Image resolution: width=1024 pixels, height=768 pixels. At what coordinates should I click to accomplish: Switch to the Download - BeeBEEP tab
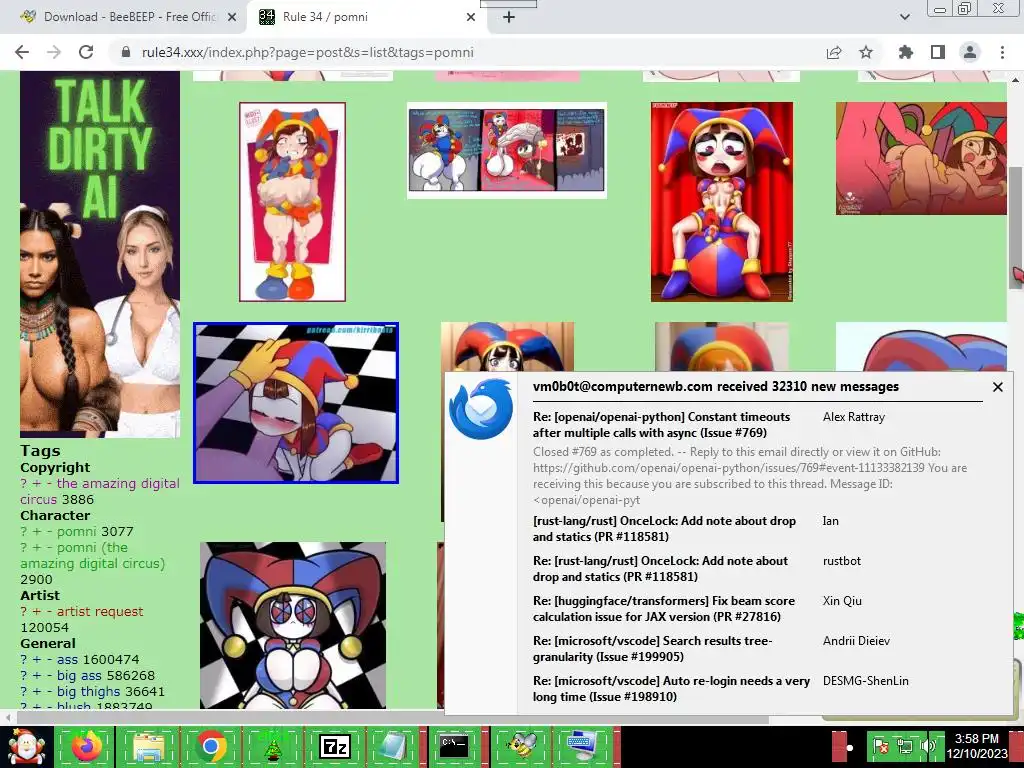[129, 17]
